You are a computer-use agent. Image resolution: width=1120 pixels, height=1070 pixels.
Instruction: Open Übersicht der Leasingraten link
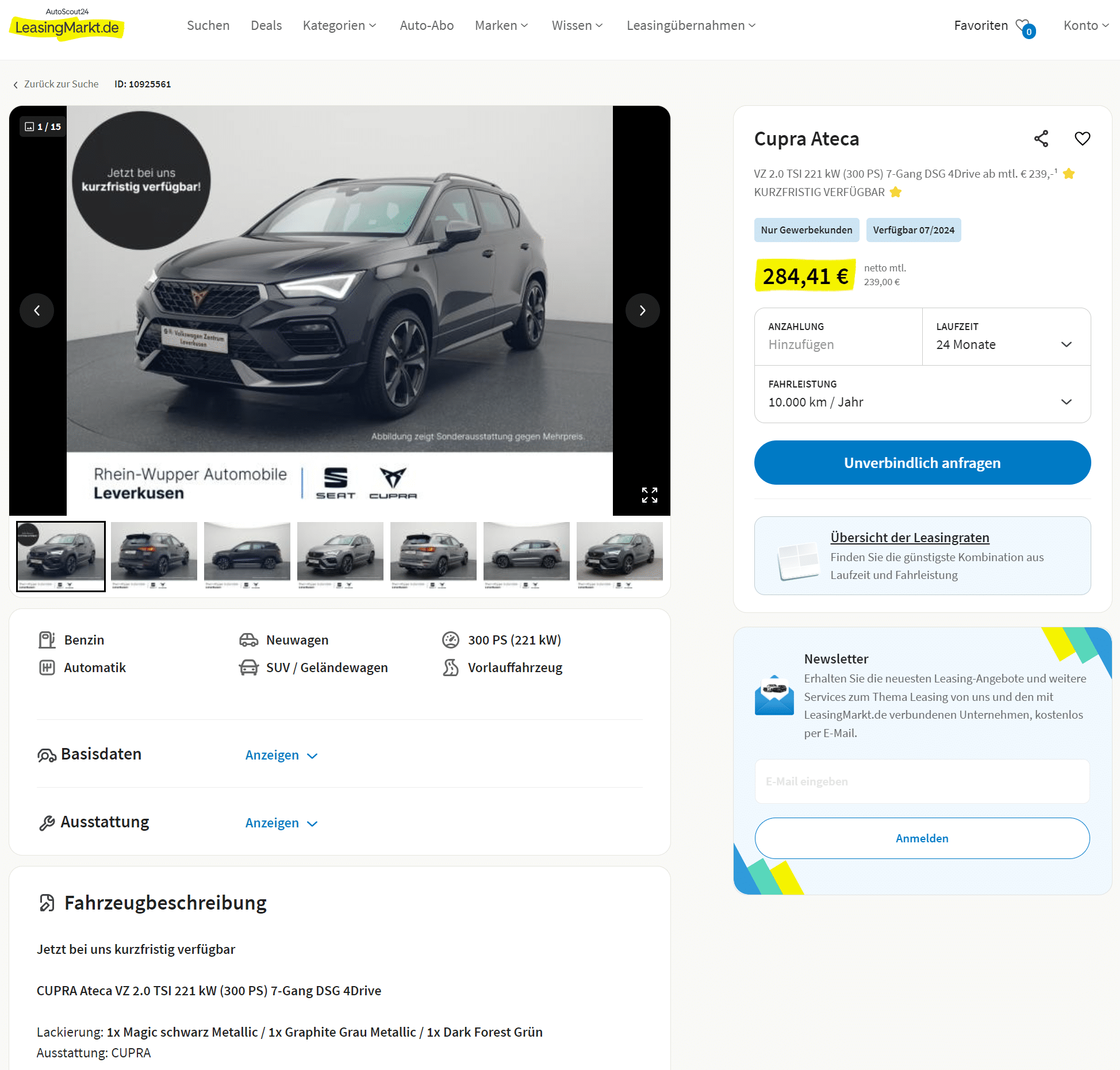(x=910, y=538)
